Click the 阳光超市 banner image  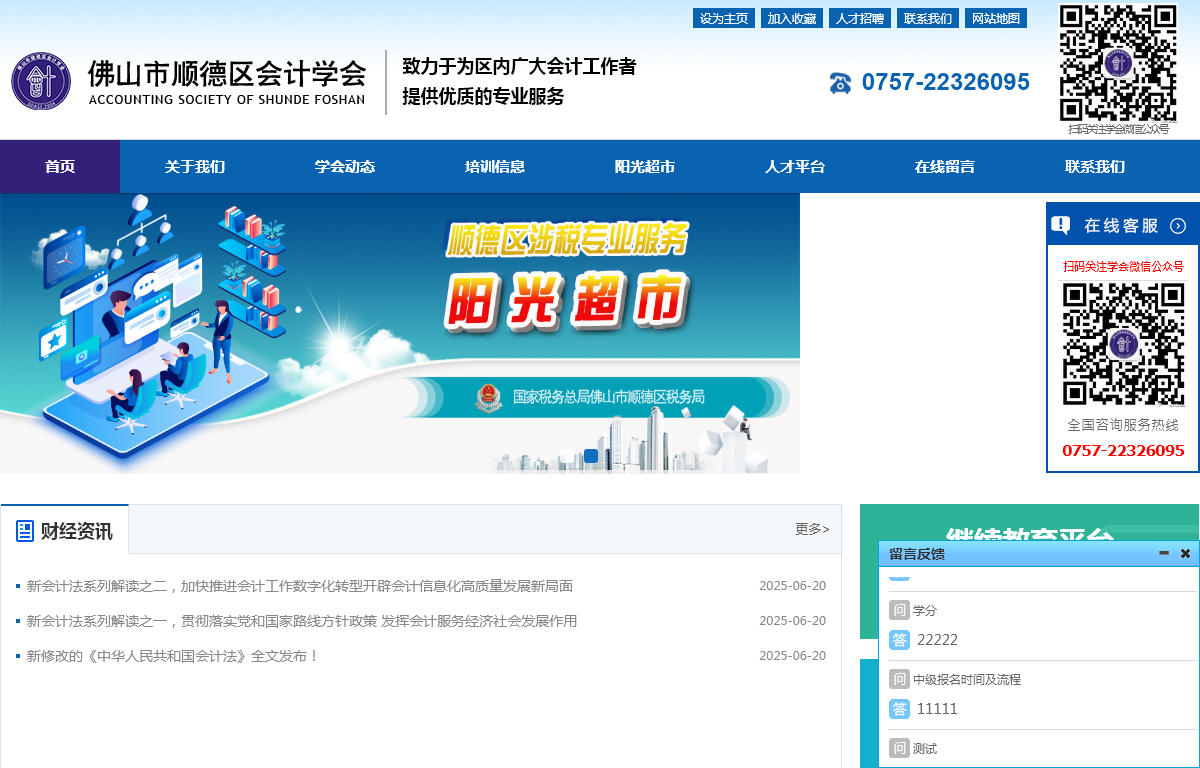[400, 333]
